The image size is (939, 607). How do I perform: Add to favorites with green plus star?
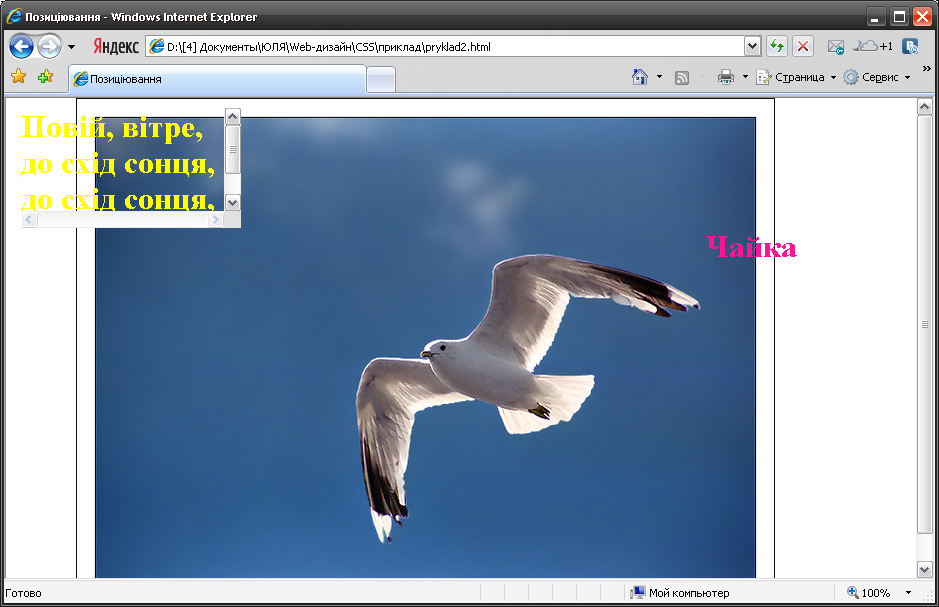[46, 77]
